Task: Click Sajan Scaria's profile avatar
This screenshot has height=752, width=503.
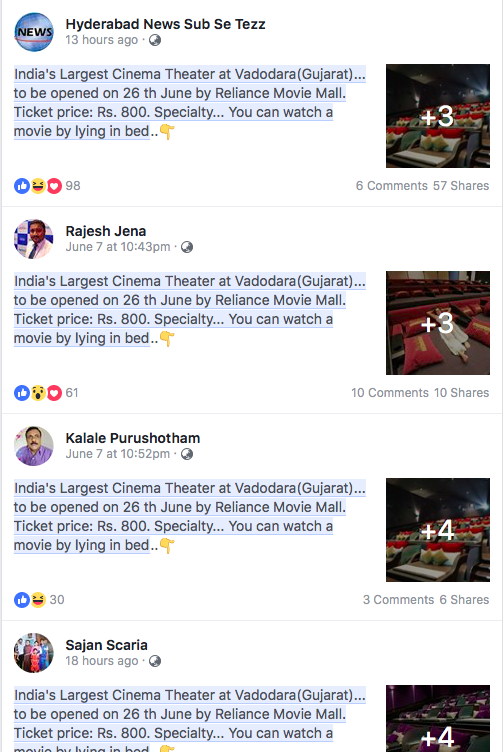Action: click(34, 653)
